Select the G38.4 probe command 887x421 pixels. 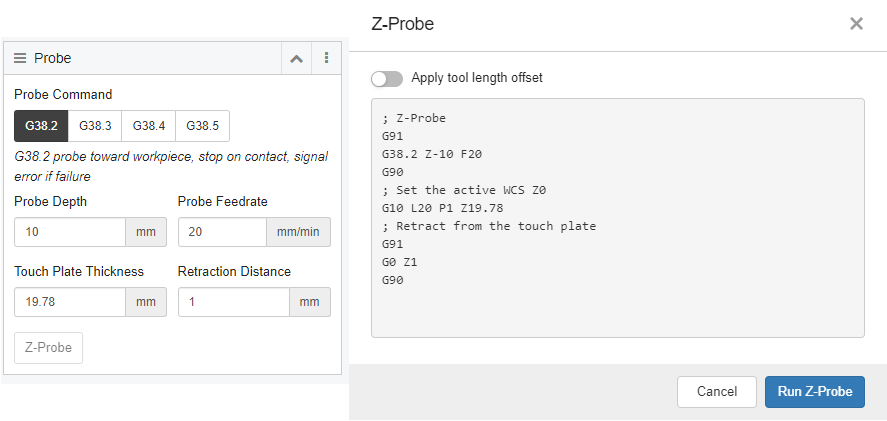pos(149,126)
